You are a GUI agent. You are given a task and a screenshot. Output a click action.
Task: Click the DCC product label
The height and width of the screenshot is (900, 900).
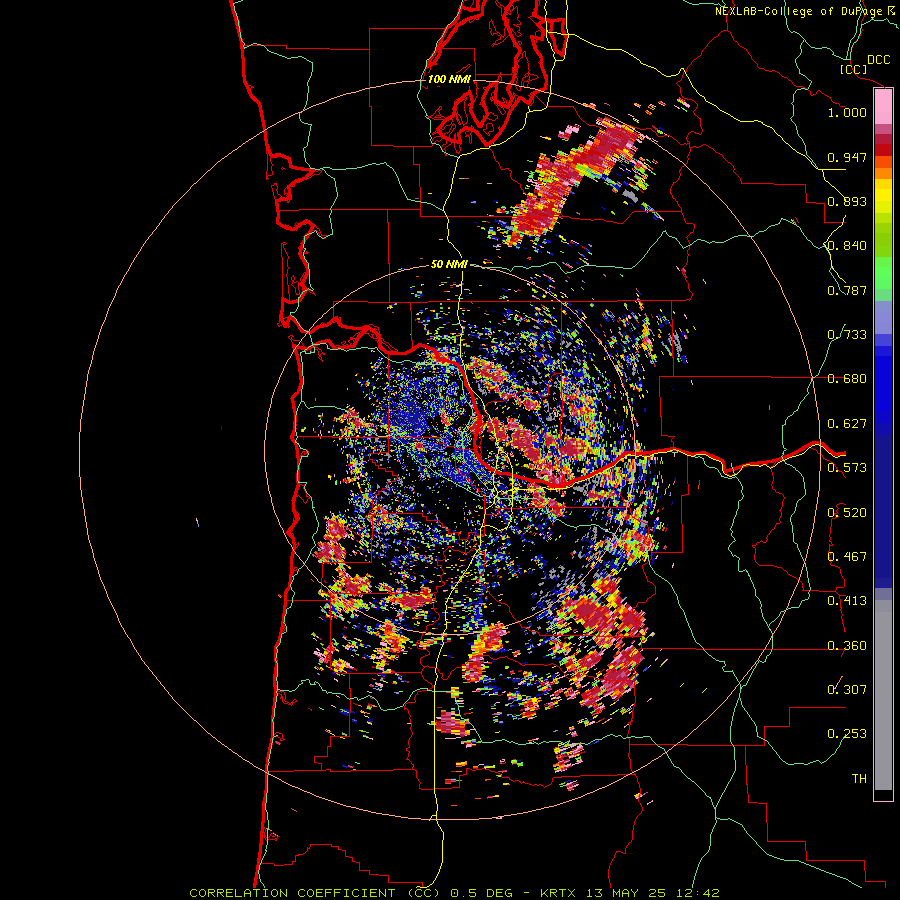click(x=879, y=60)
